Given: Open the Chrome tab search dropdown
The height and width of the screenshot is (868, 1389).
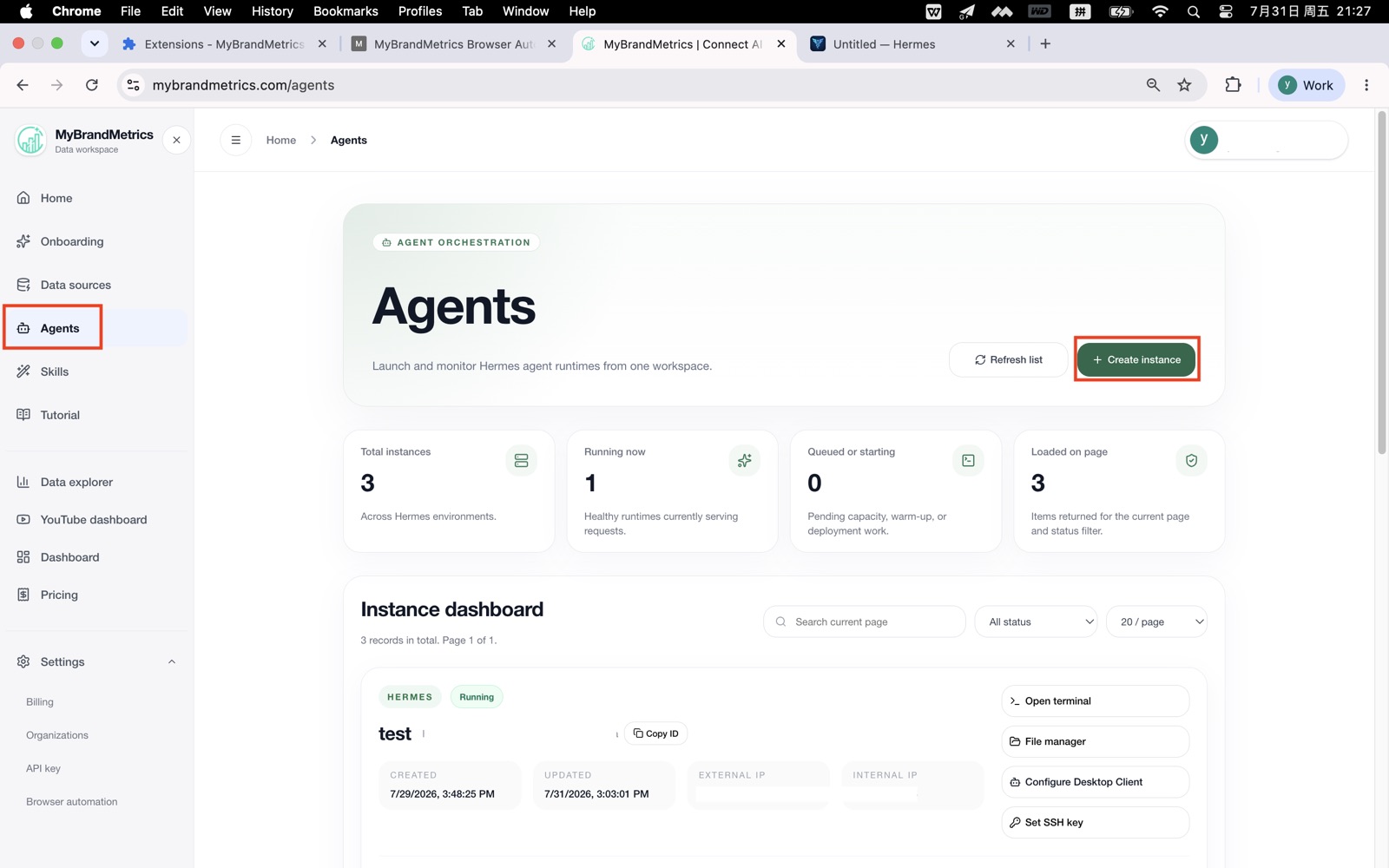Looking at the screenshot, I should point(95,43).
